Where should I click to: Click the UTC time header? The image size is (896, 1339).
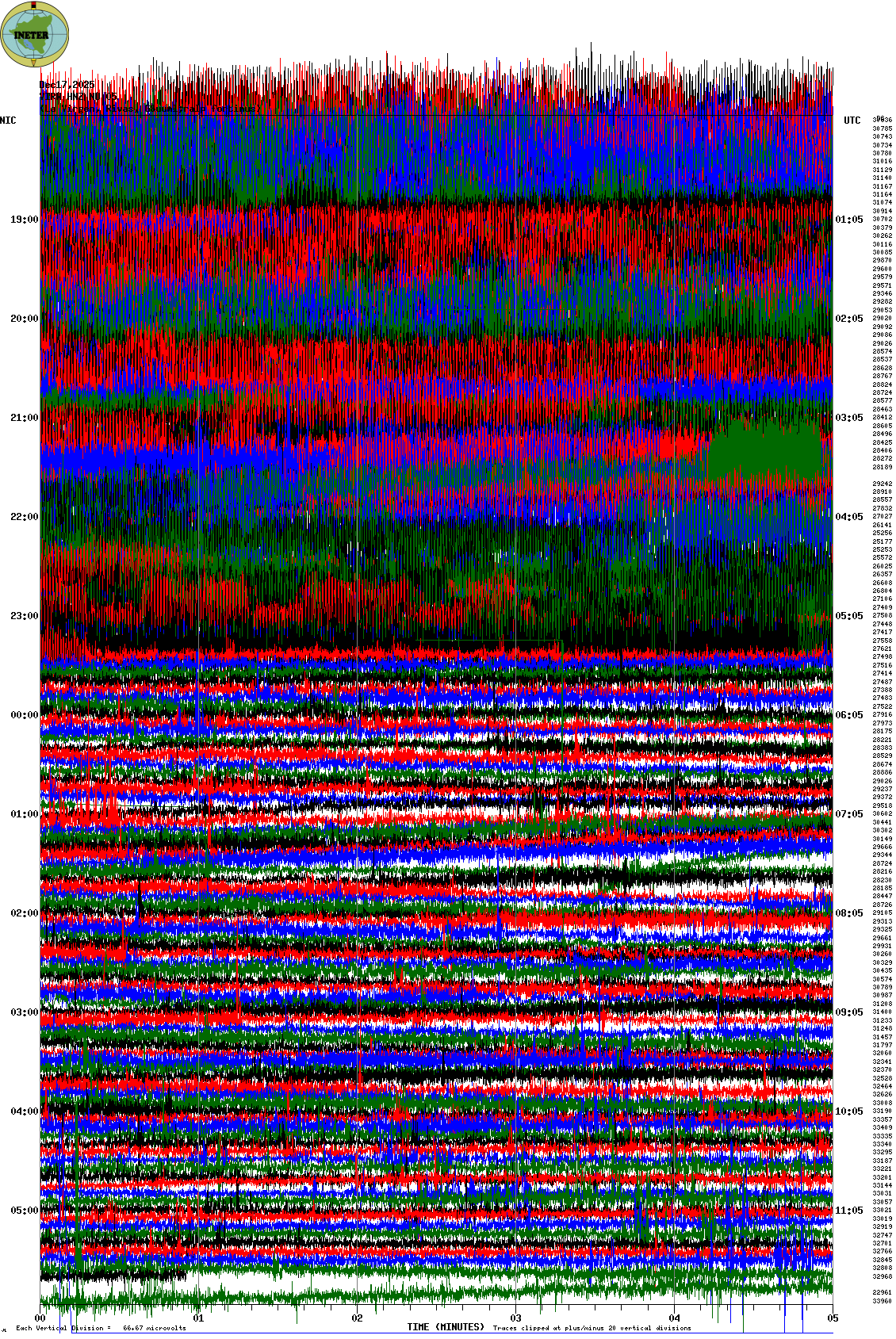click(852, 121)
